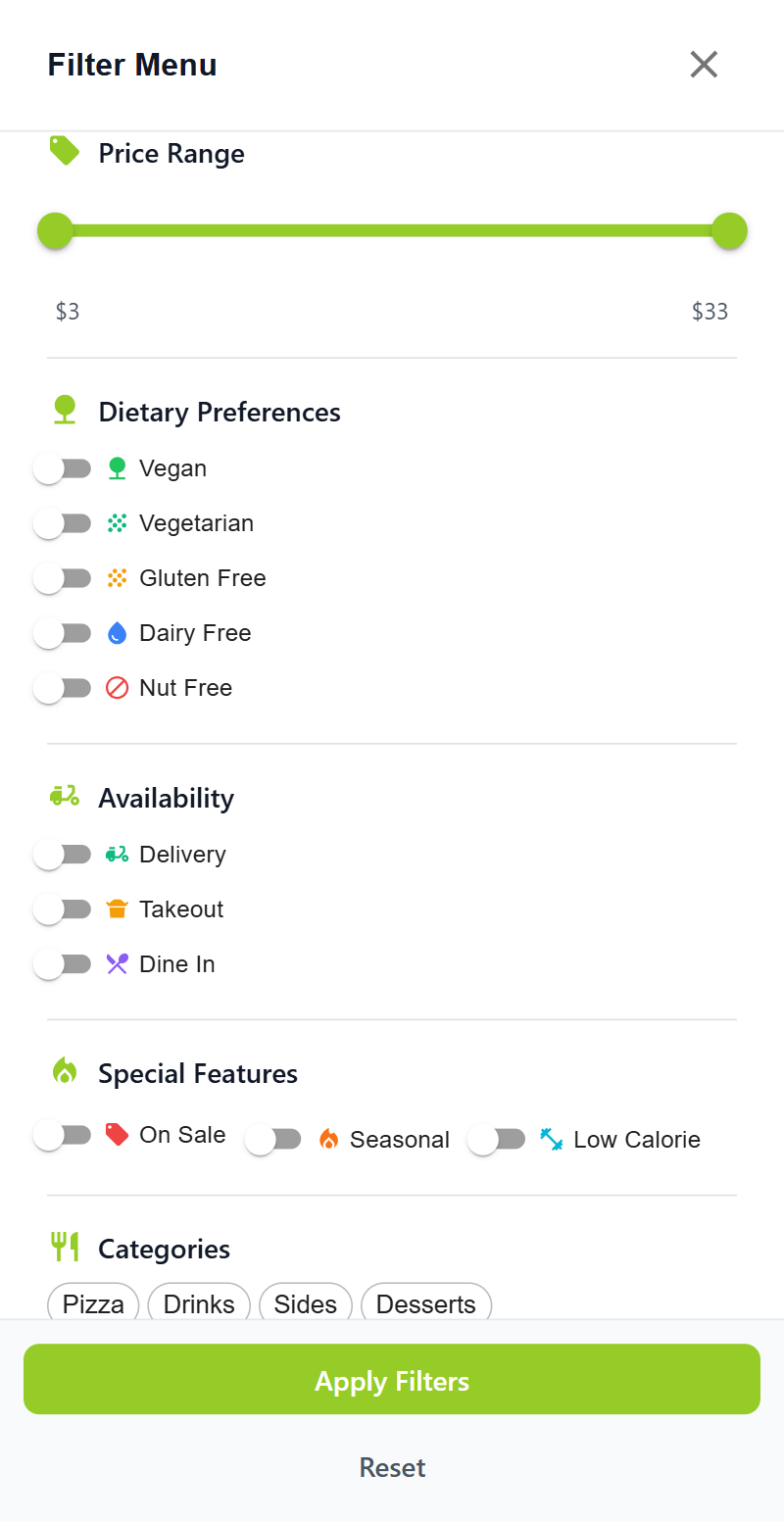Toggle the Delivery availability switch

63,855
